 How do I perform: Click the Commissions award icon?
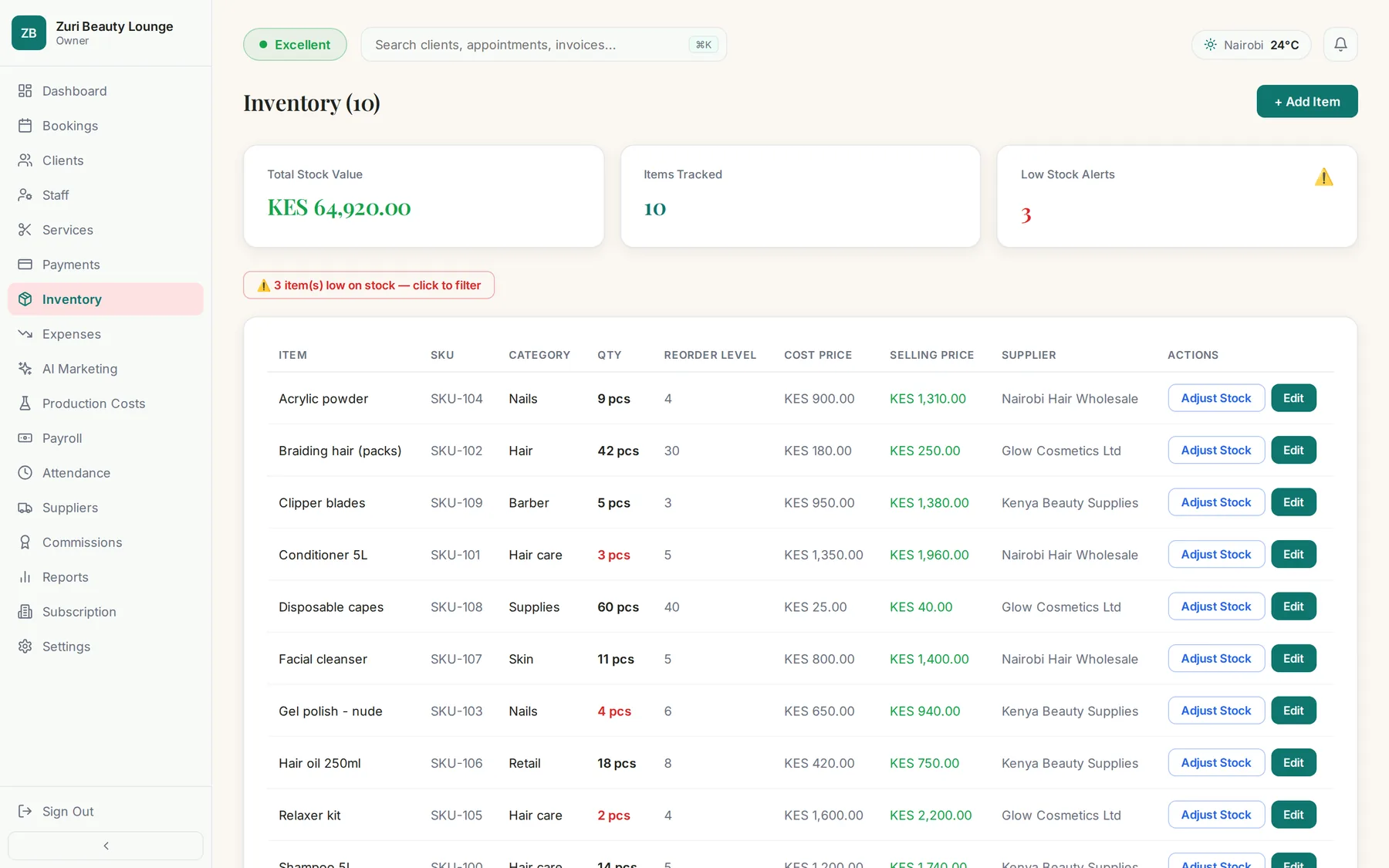pyautogui.click(x=25, y=542)
